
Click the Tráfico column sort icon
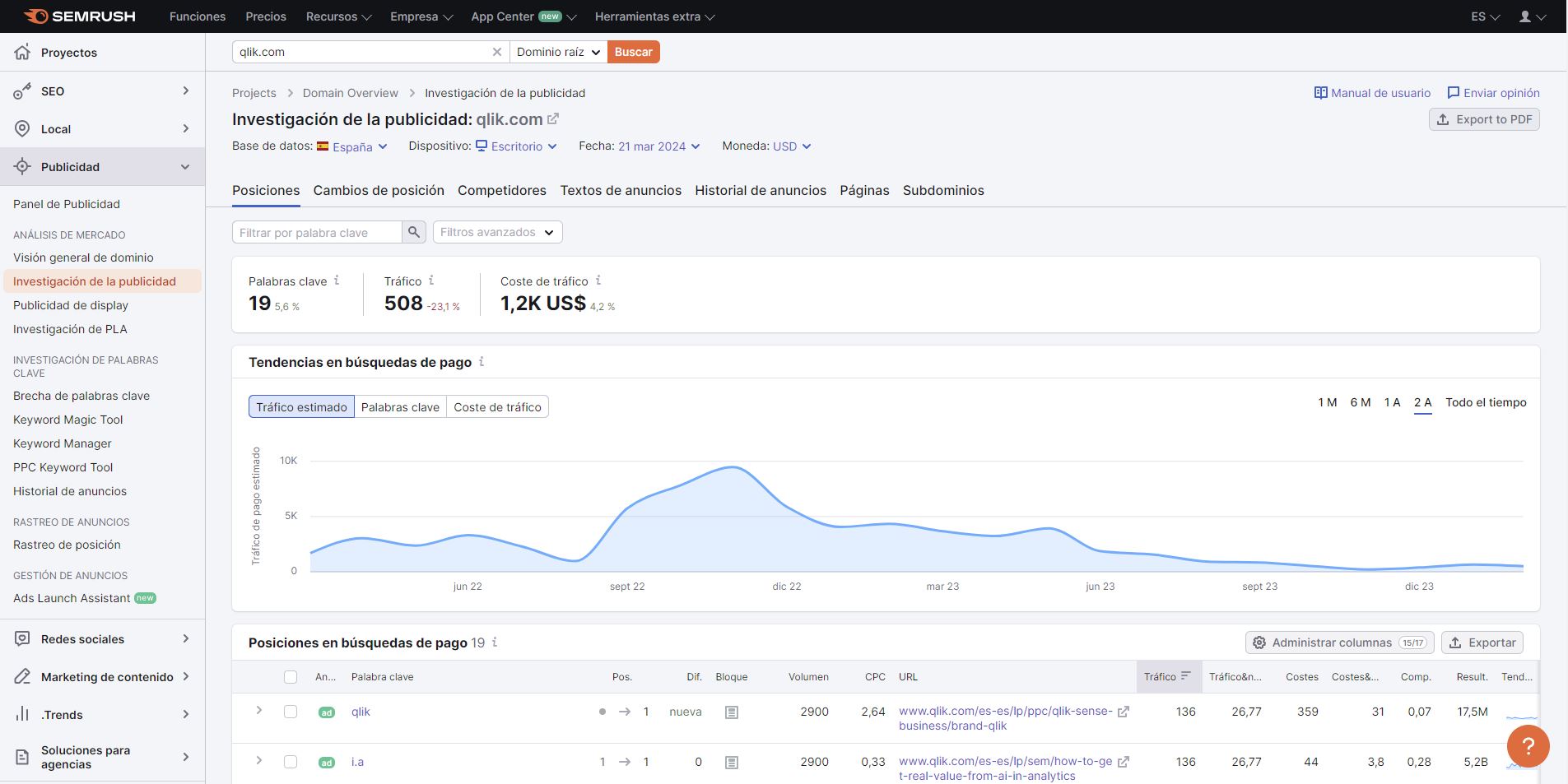(x=1186, y=675)
